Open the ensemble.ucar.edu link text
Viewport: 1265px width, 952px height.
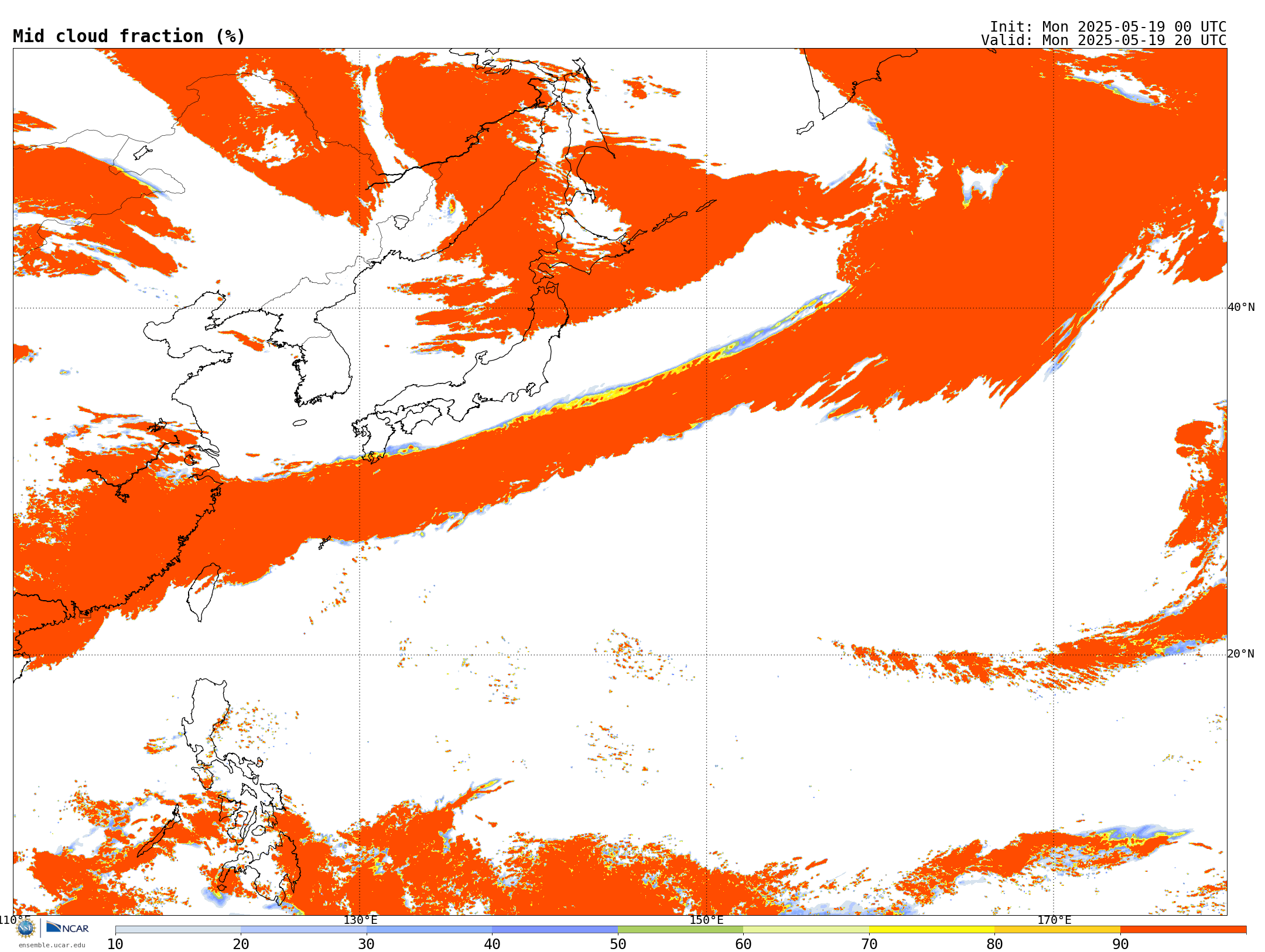[x=52, y=945]
